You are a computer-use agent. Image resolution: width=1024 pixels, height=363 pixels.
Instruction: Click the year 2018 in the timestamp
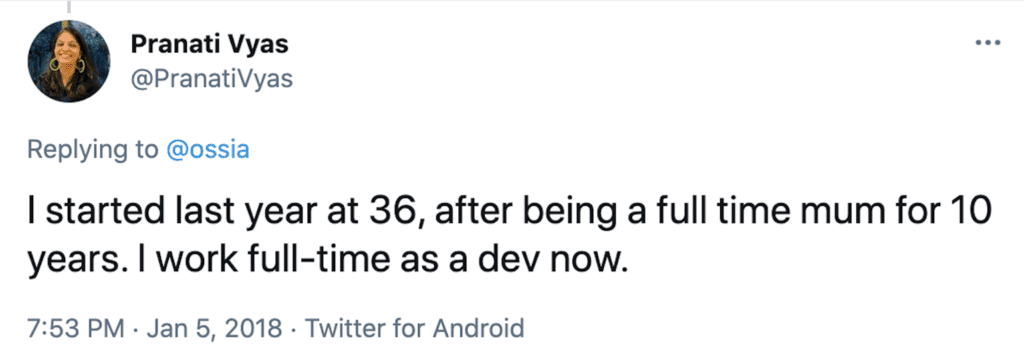tap(255, 326)
